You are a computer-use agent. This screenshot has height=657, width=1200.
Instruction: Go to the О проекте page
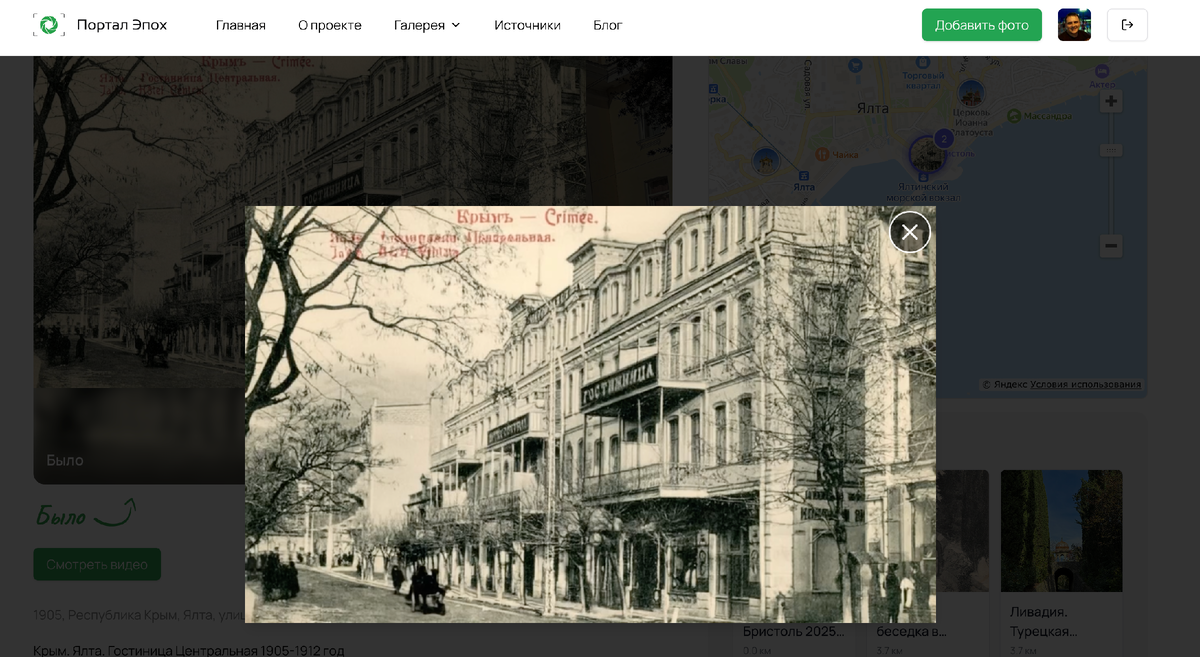[330, 25]
